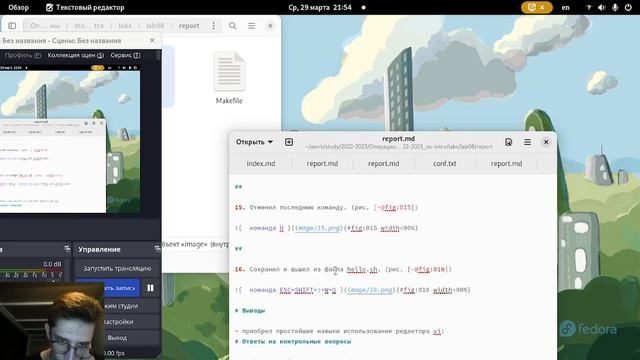This screenshot has height=360, width=640.
Task: Open the Files window hamburger view menu
Action: [x=251, y=26]
